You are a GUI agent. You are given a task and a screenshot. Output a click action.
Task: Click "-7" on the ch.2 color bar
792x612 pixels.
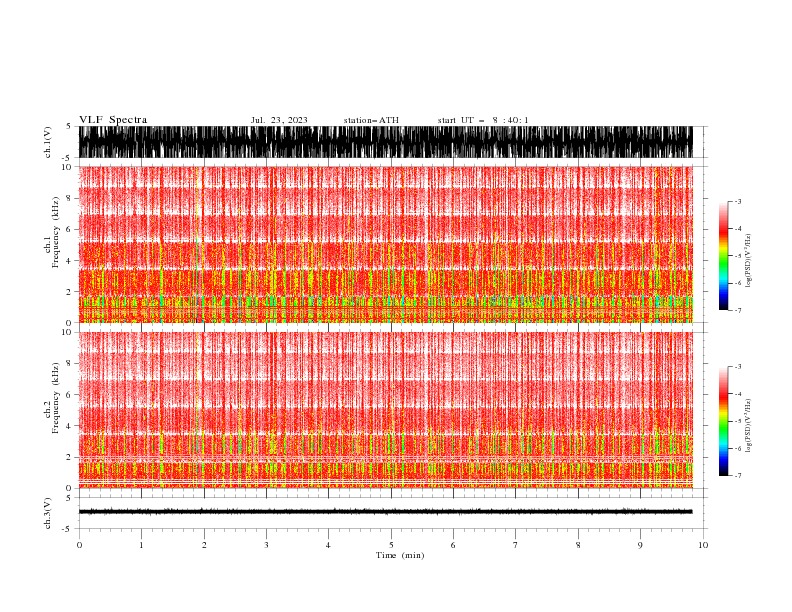tap(738, 476)
